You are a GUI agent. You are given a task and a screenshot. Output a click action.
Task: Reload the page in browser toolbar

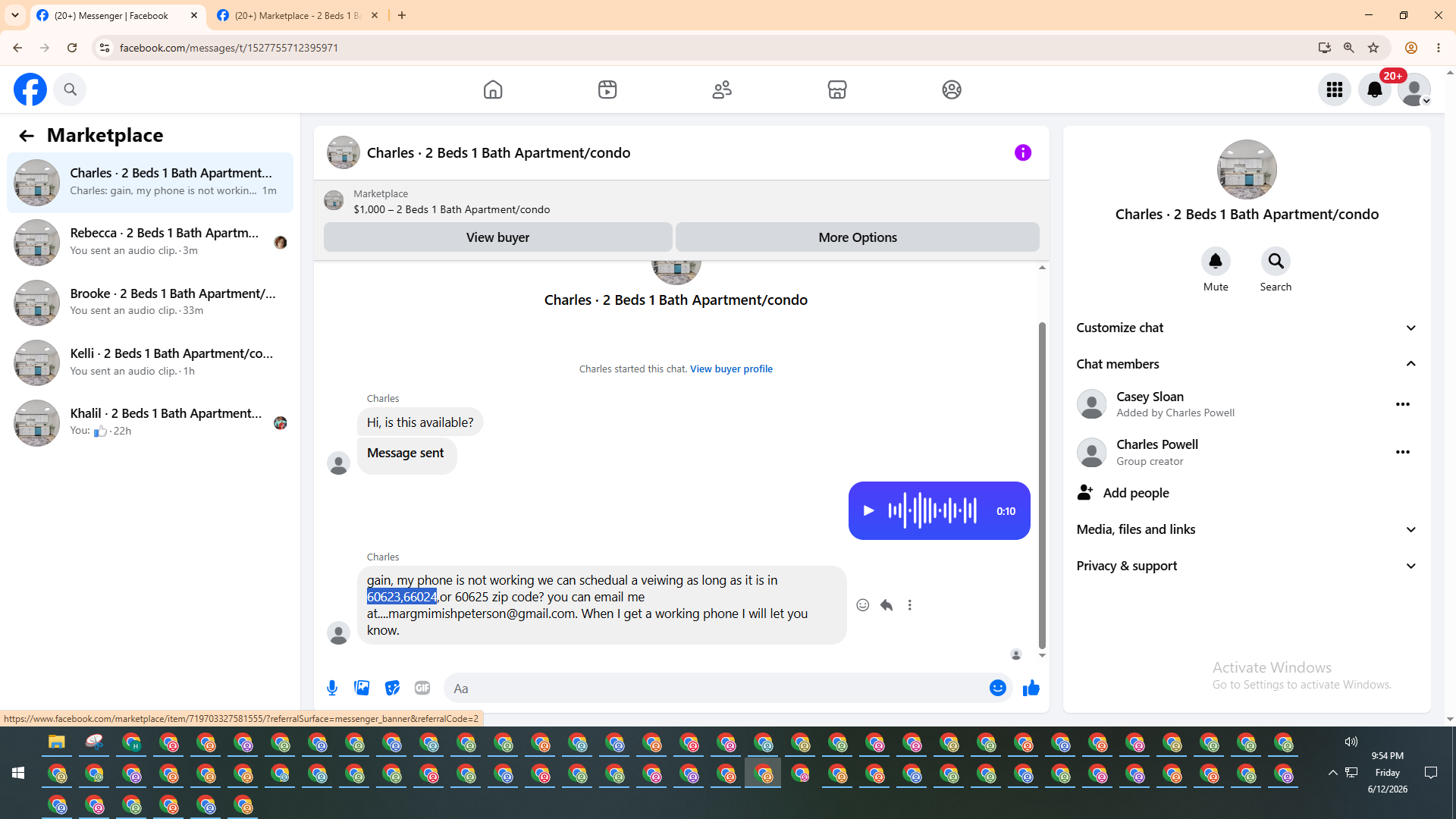72,48
